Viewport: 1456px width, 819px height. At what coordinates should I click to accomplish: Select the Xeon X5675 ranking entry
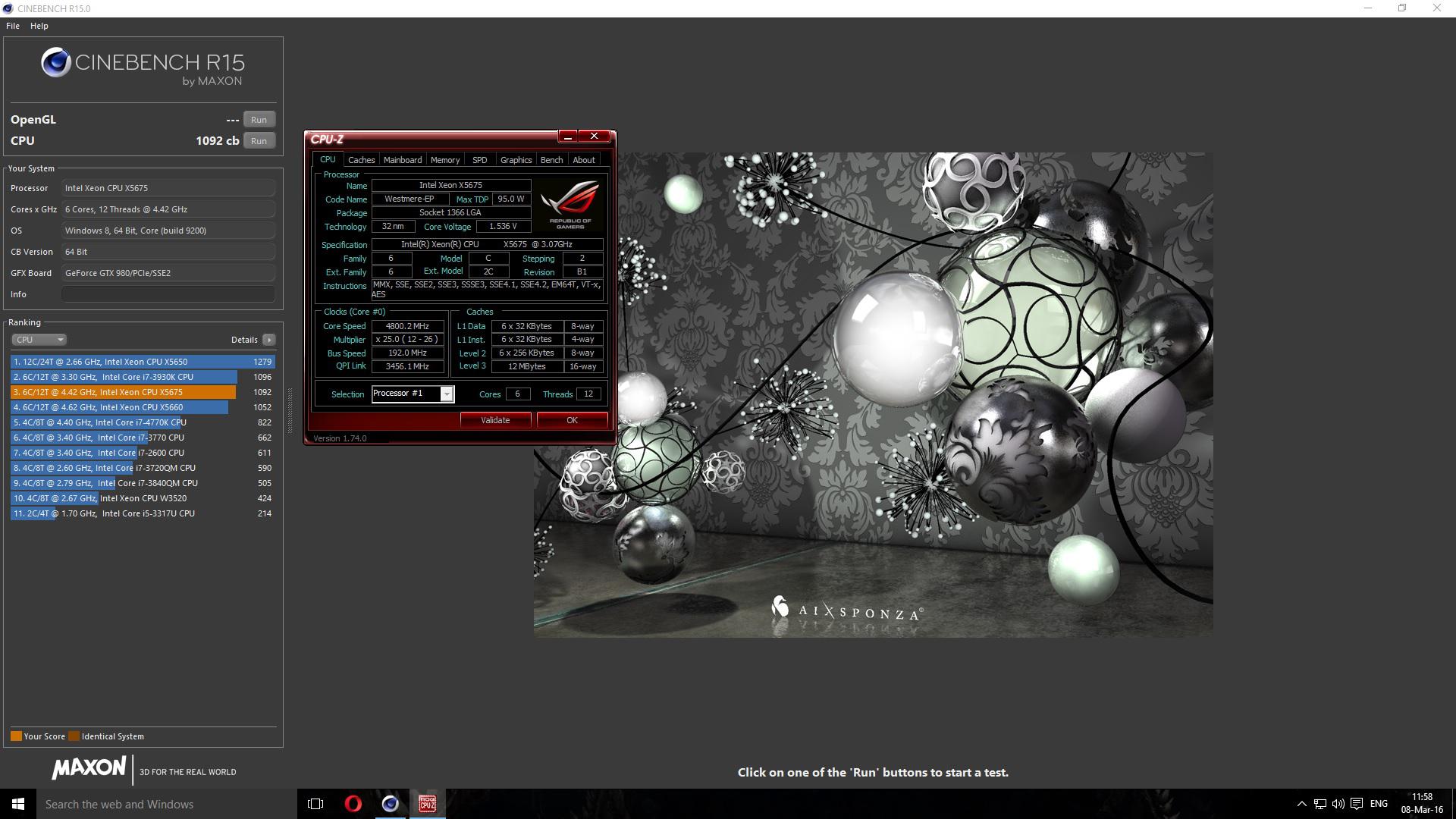pyautogui.click(x=143, y=392)
